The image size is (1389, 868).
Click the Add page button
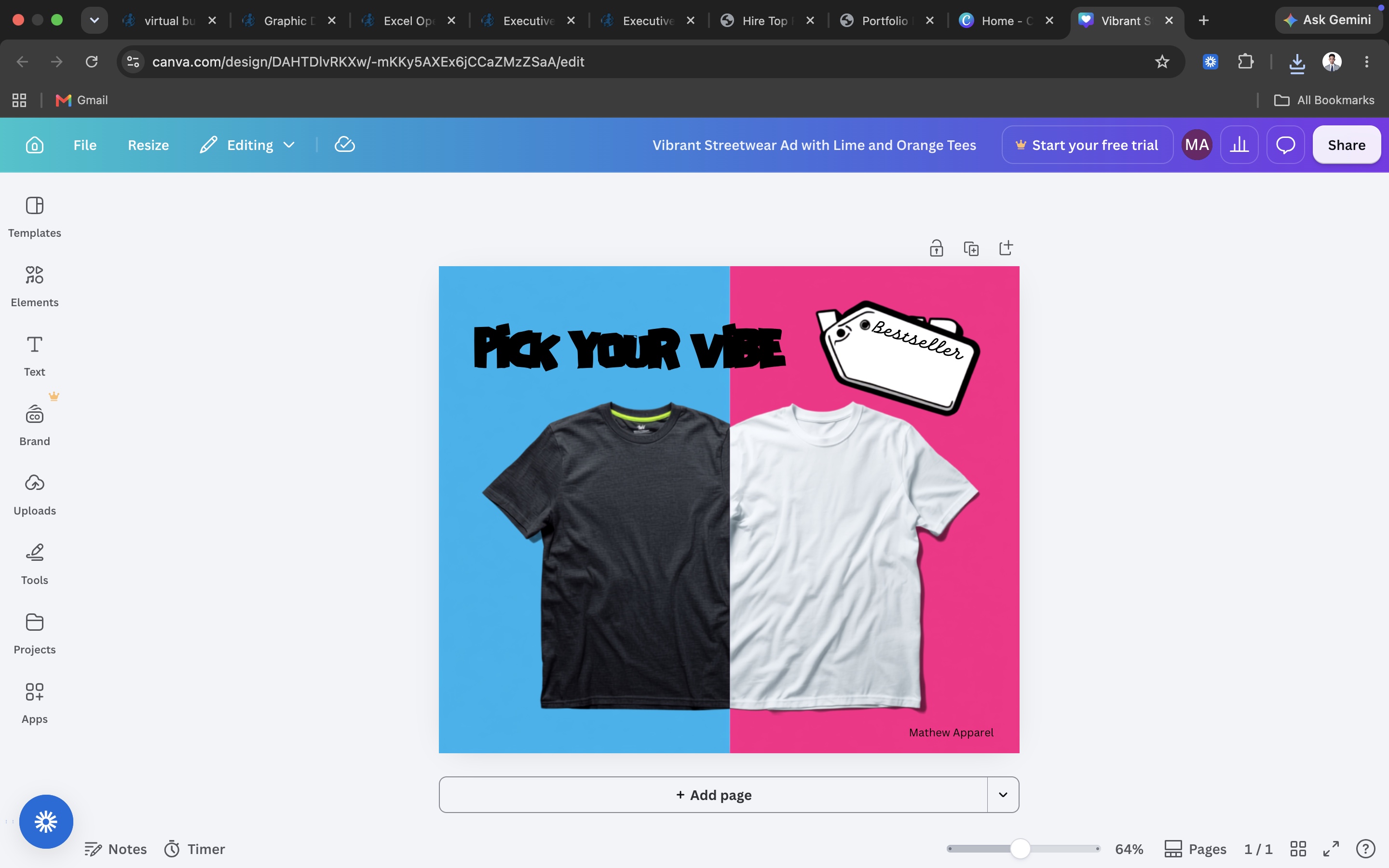[x=713, y=795]
